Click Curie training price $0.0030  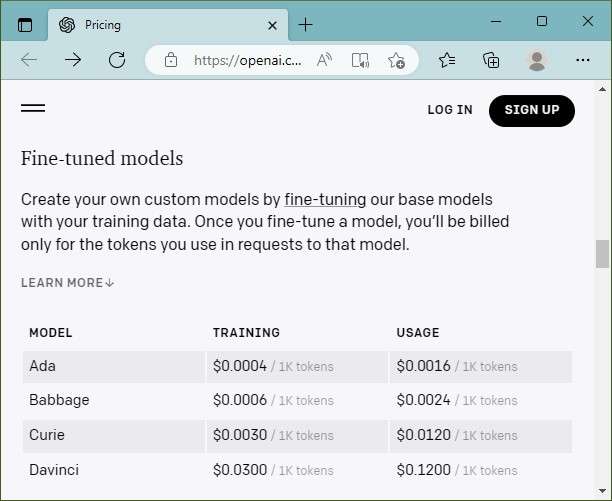pyautogui.click(x=240, y=435)
